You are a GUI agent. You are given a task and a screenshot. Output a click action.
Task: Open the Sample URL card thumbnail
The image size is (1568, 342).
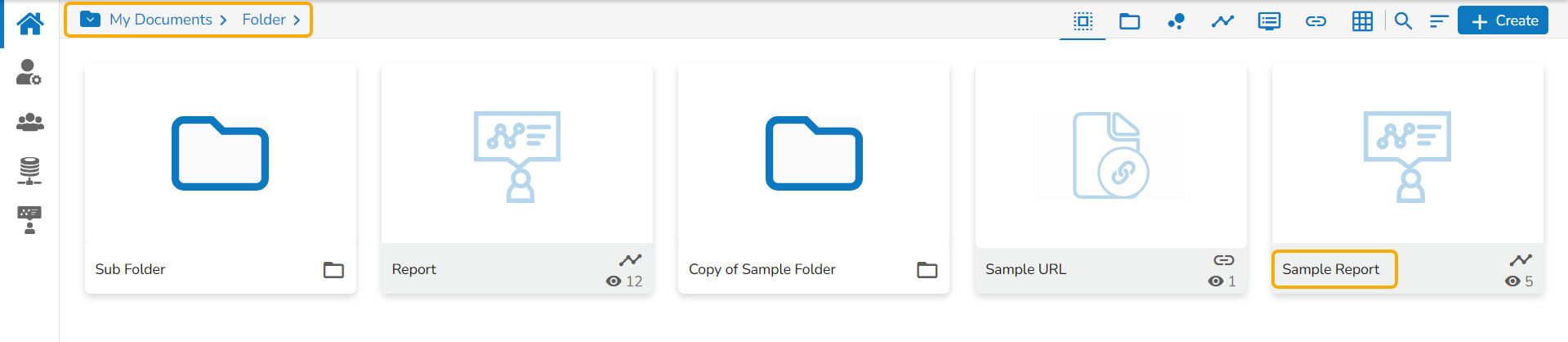[1110, 155]
